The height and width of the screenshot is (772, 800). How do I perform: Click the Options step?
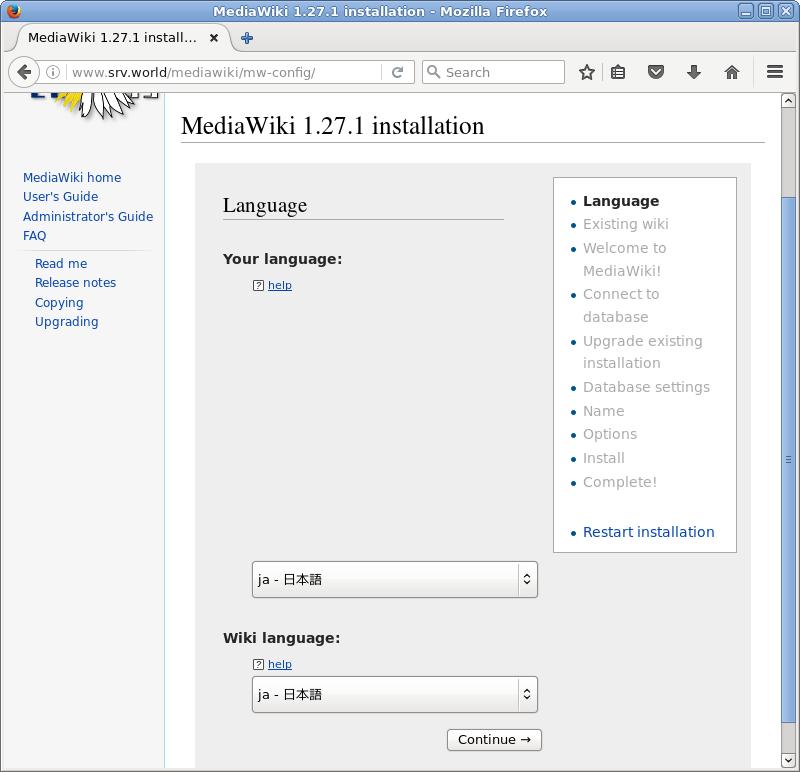(x=610, y=434)
